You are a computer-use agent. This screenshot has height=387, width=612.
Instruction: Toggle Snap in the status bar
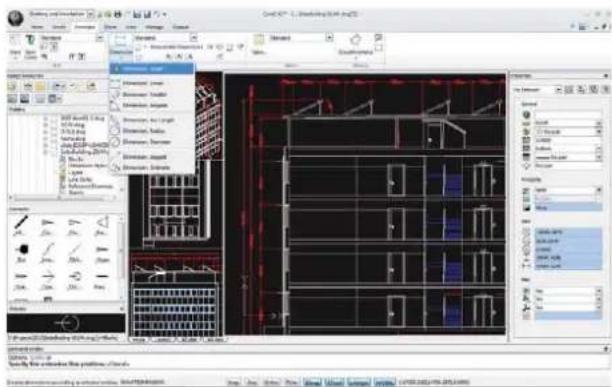pyautogui.click(x=233, y=382)
